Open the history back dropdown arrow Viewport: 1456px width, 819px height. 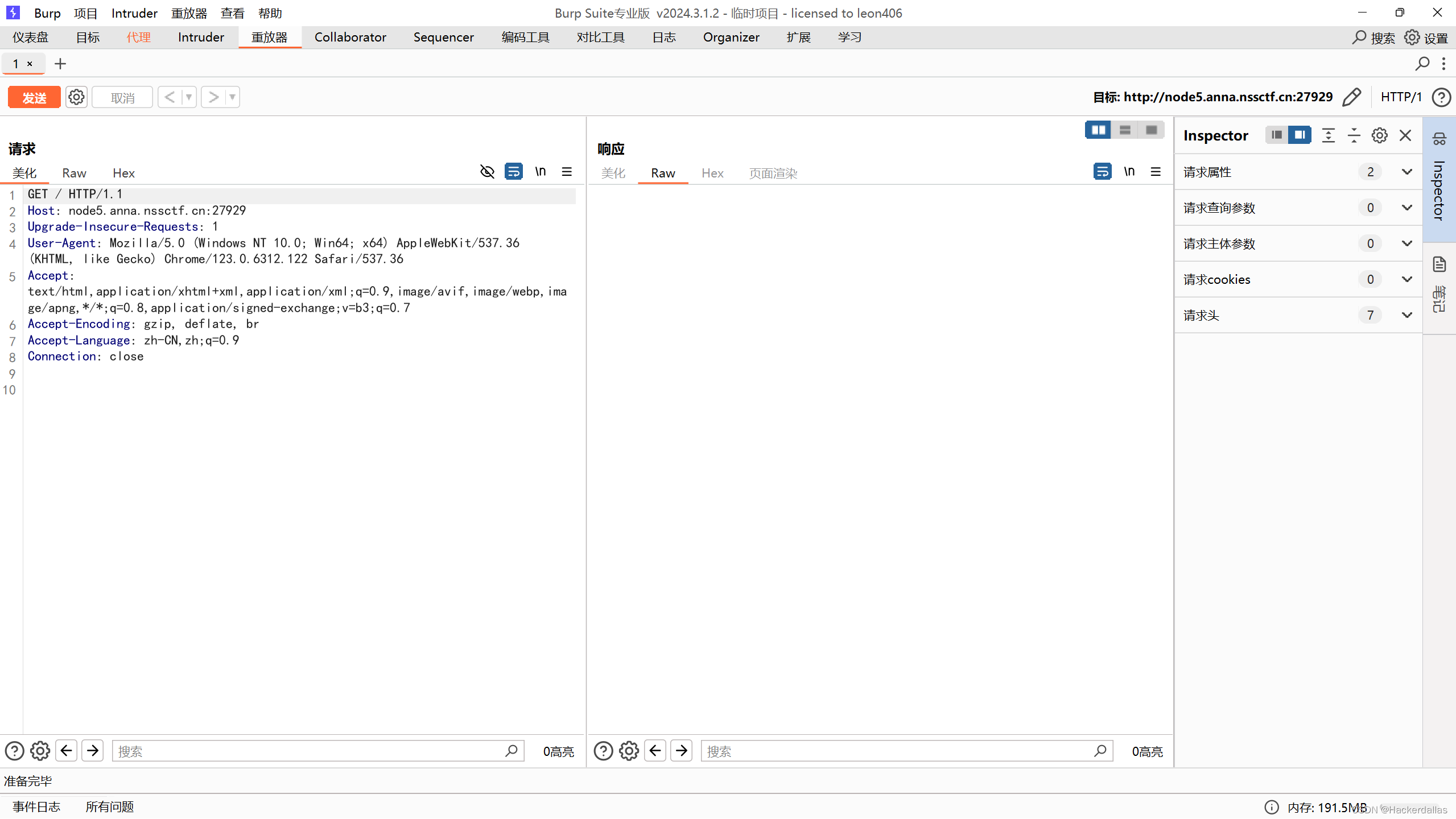[189, 97]
